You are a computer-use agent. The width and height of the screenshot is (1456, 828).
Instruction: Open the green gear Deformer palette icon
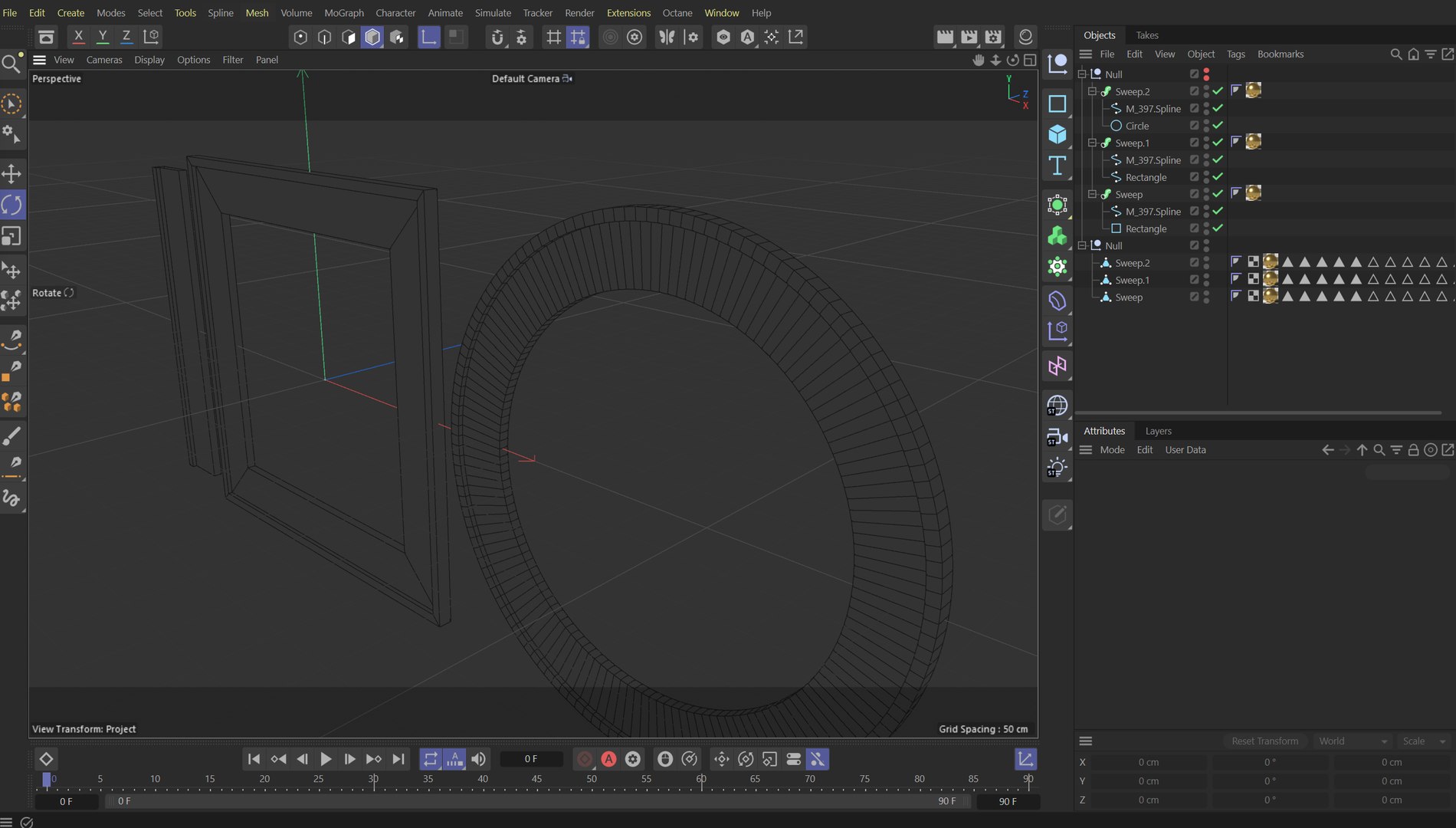(x=1058, y=266)
